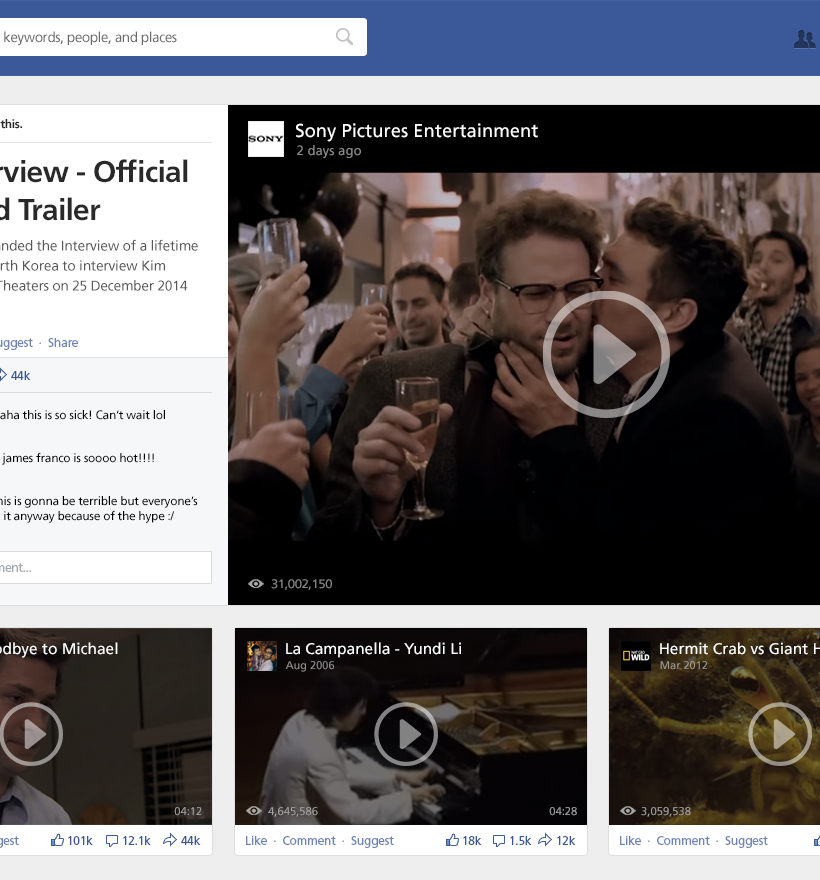The height and width of the screenshot is (880, 820).
Task: Click the write a comment field
Action: [100, 567]
